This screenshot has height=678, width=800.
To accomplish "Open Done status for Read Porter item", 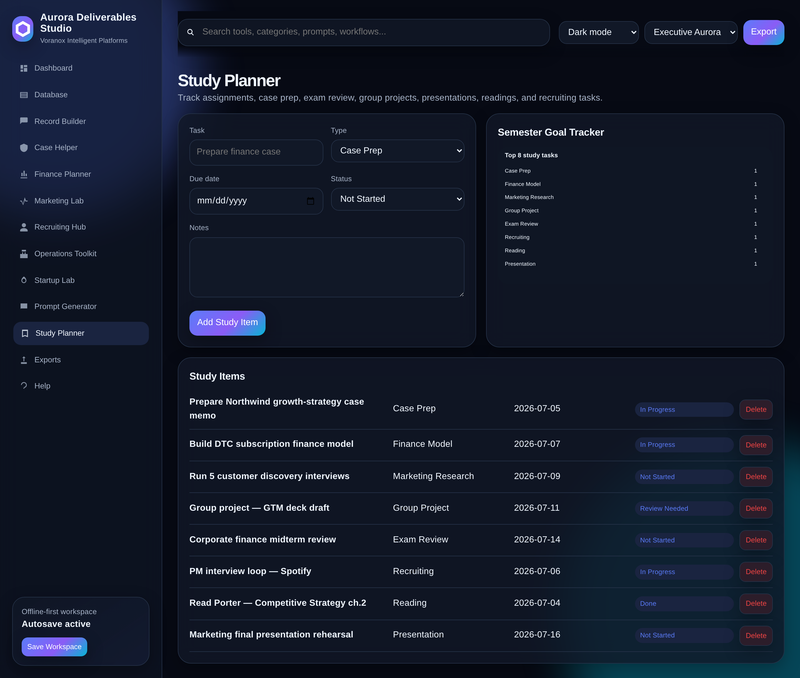I will coord(684,604).
